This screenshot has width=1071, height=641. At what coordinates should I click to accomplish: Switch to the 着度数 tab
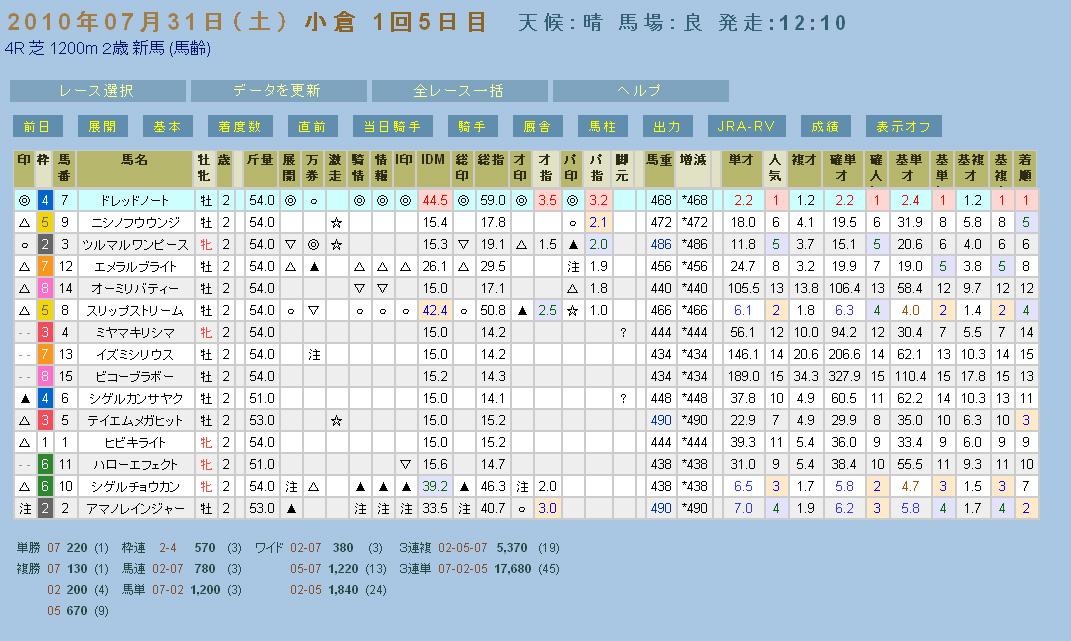pyautogui.click(x=240, y=126)
